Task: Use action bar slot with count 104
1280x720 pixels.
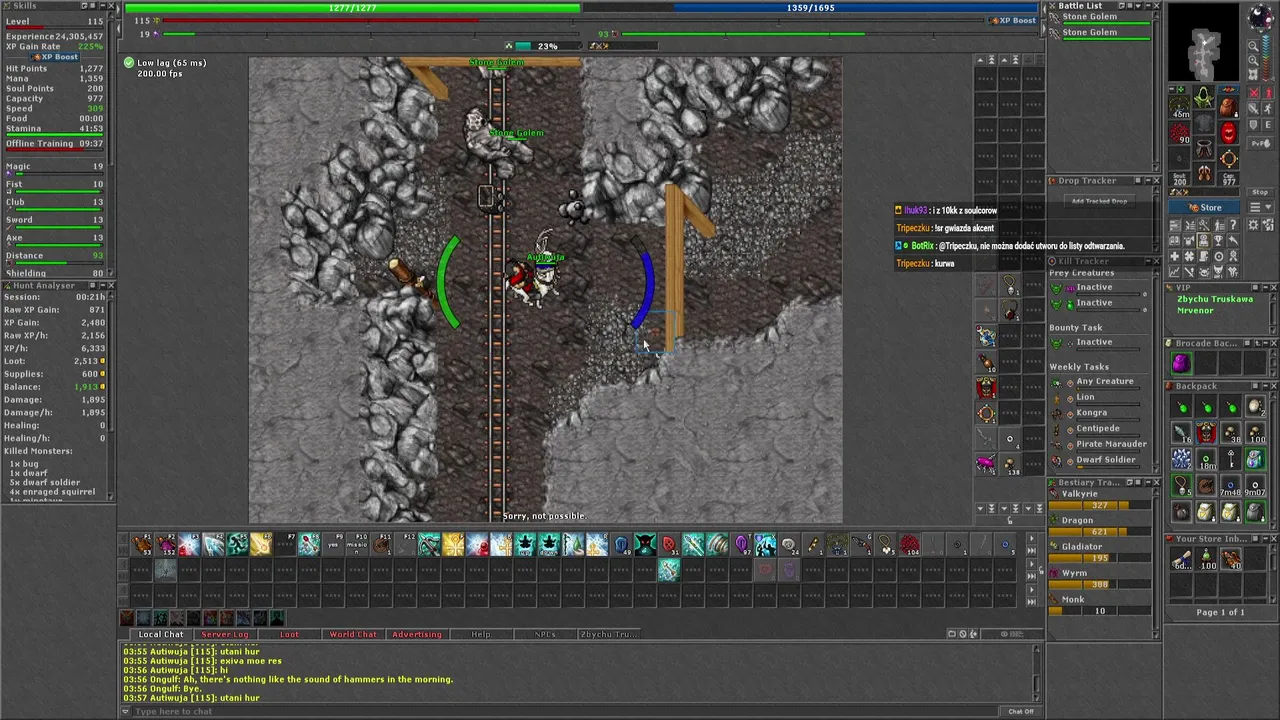Action: (910, 545)
